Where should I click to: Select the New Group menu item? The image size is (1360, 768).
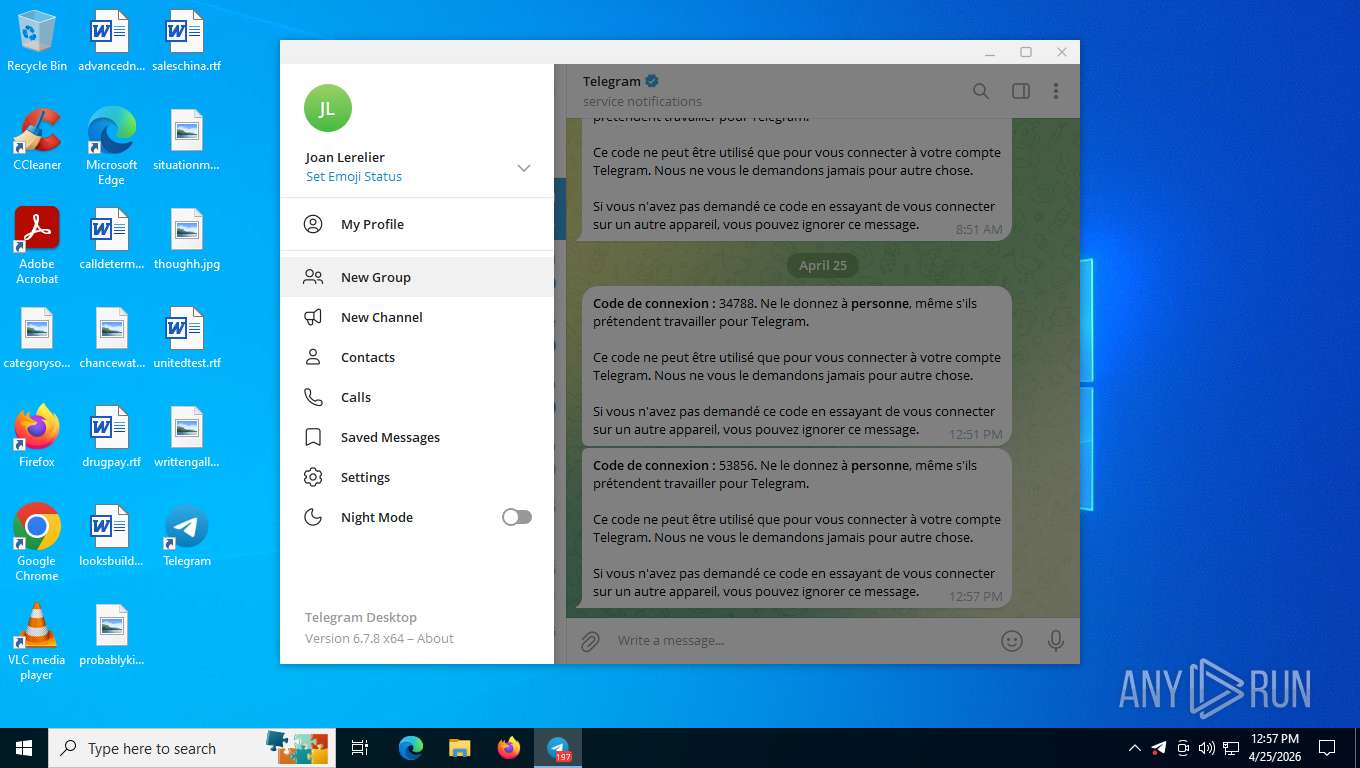[x=417, y=277]
